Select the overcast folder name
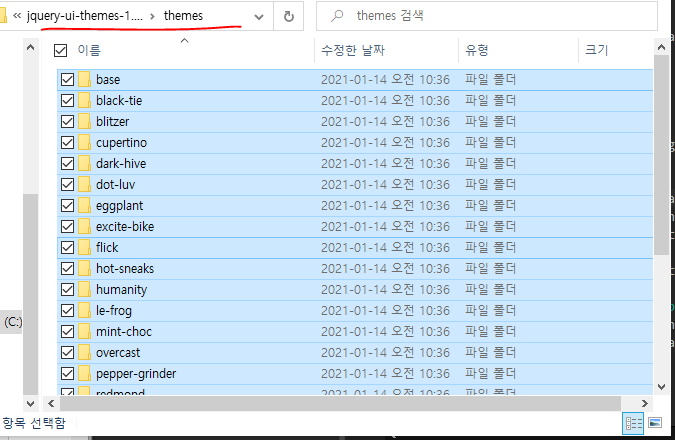675x440 pixels. (118, 353)
